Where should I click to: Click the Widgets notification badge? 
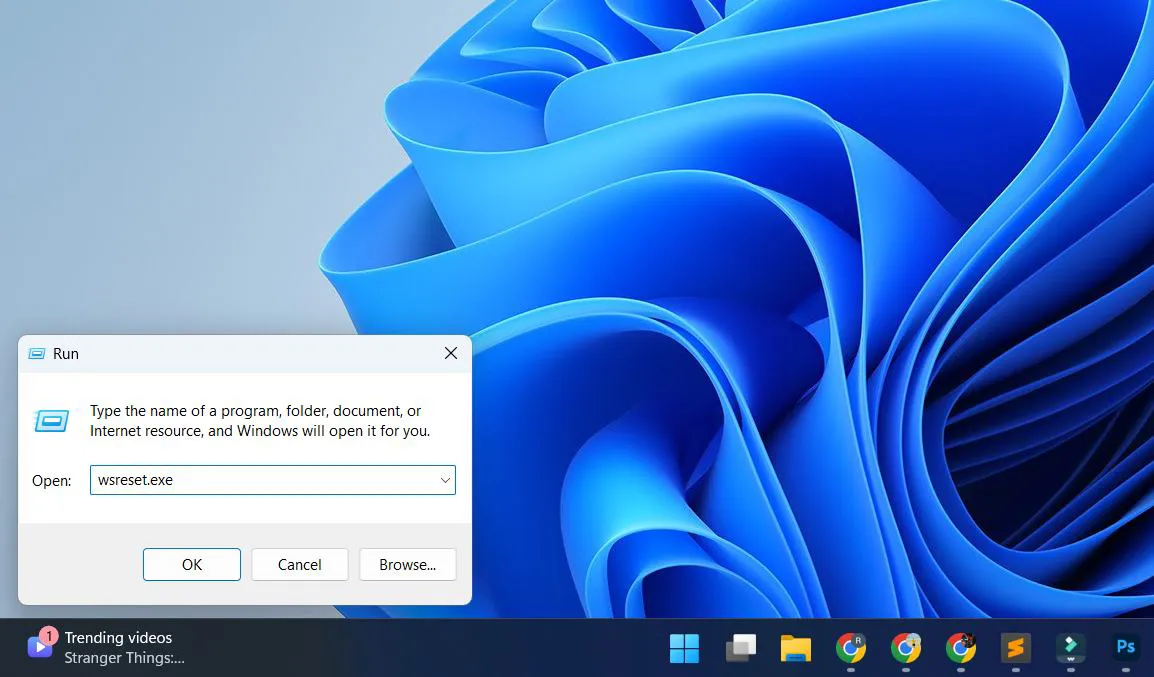tap(52, 635)
